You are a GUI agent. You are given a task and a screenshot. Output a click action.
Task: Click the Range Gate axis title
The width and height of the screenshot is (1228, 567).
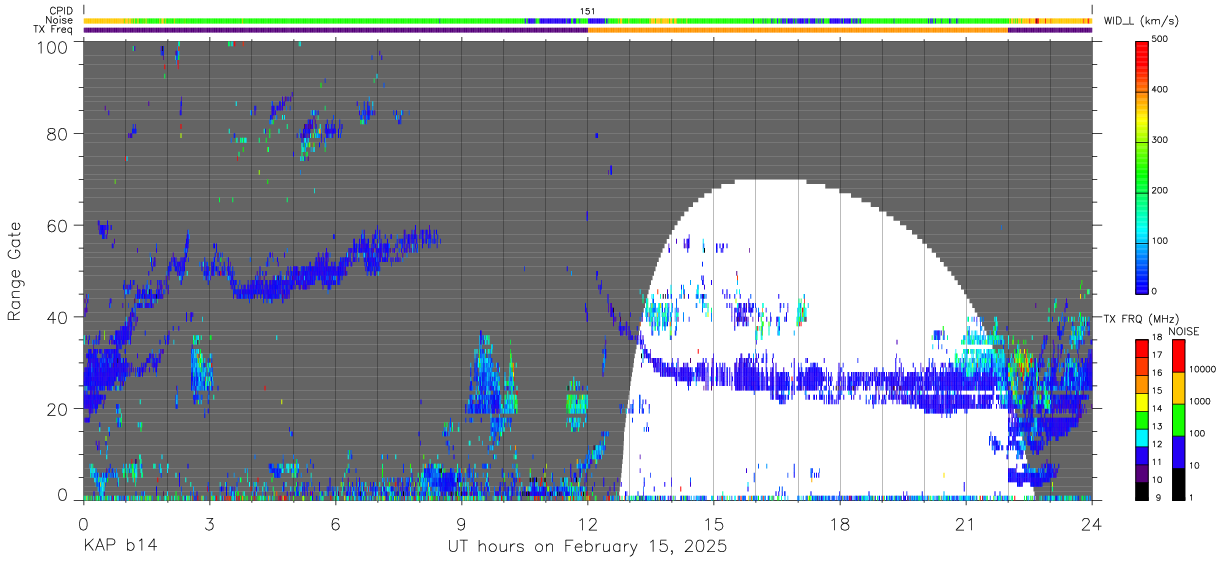coord(15,272)
